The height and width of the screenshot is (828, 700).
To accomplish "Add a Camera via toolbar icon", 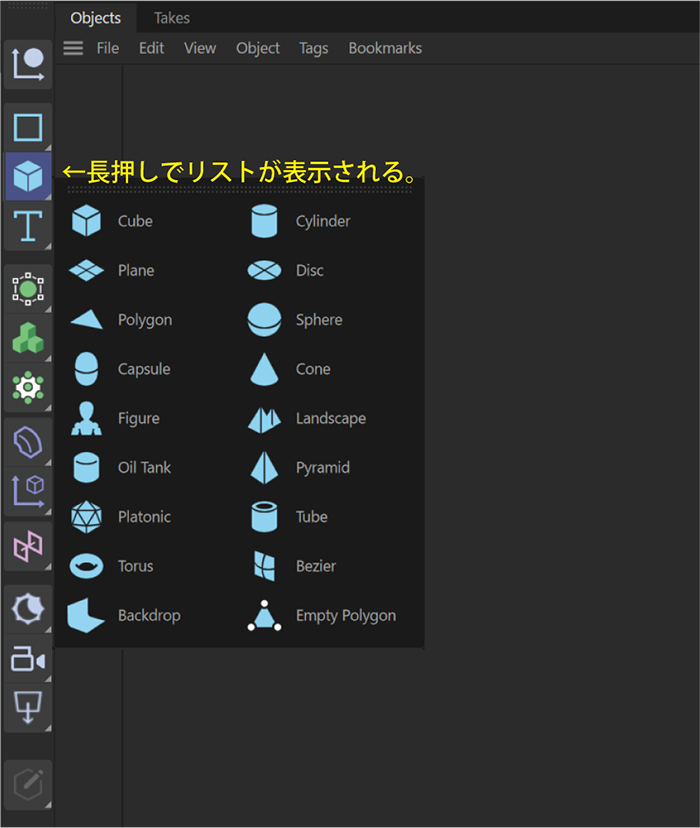I will [x=28, y=658].
